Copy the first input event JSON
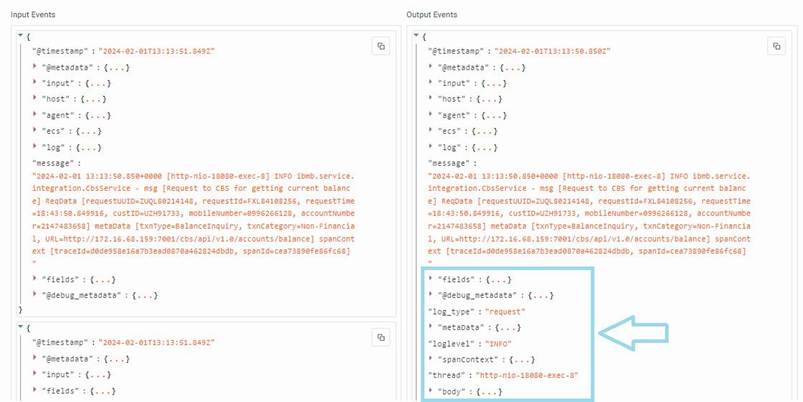This screenshot has height=402, width=803. [380, 46]
